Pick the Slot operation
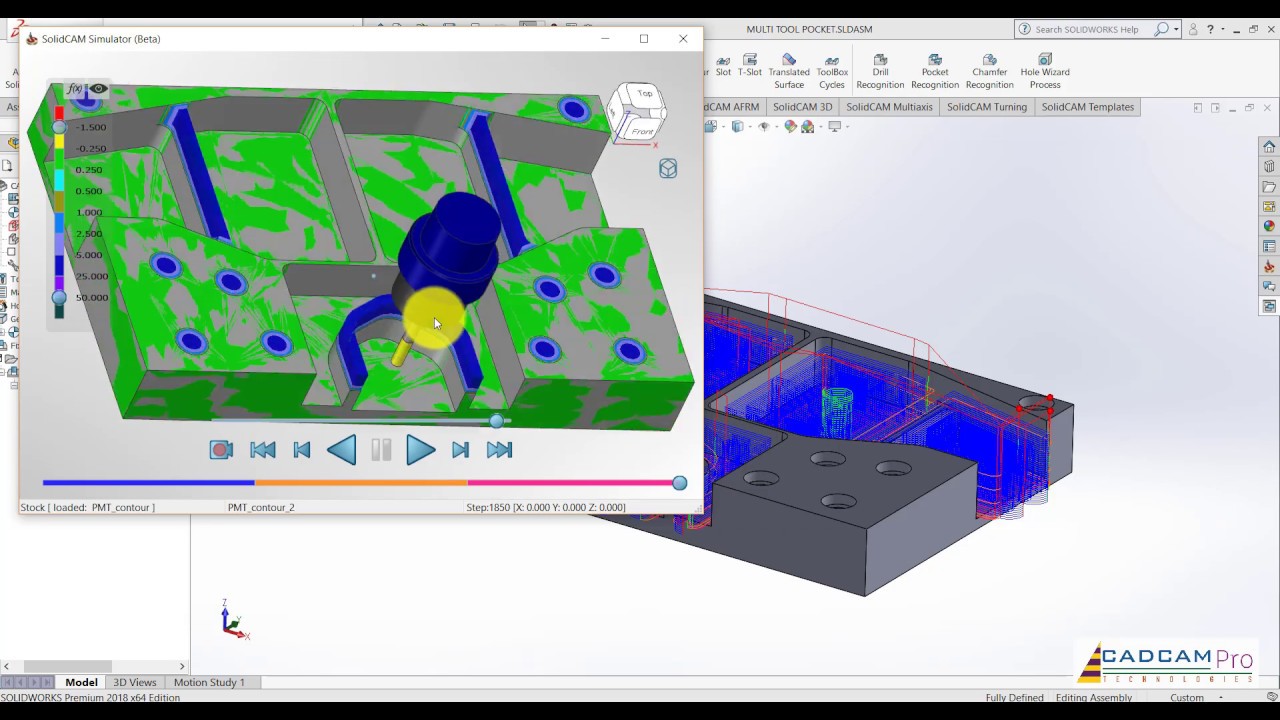1280x720 pixels. (723, 66)
